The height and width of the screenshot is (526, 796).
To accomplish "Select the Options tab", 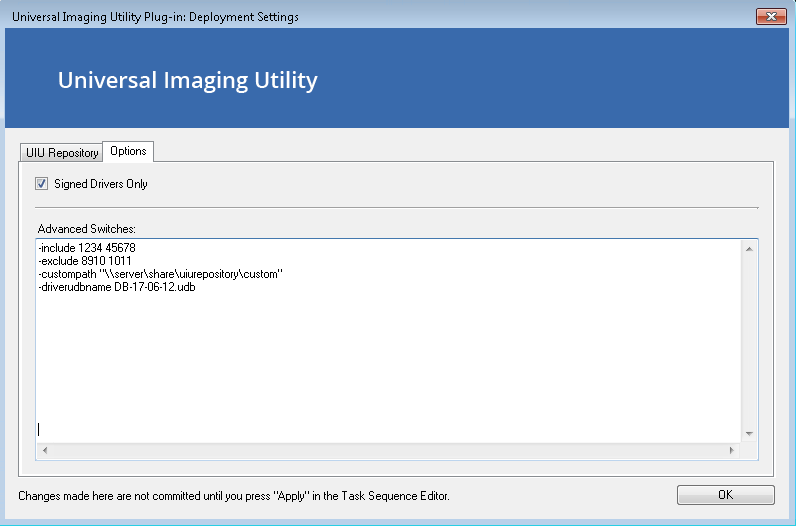I will point(128,151).
